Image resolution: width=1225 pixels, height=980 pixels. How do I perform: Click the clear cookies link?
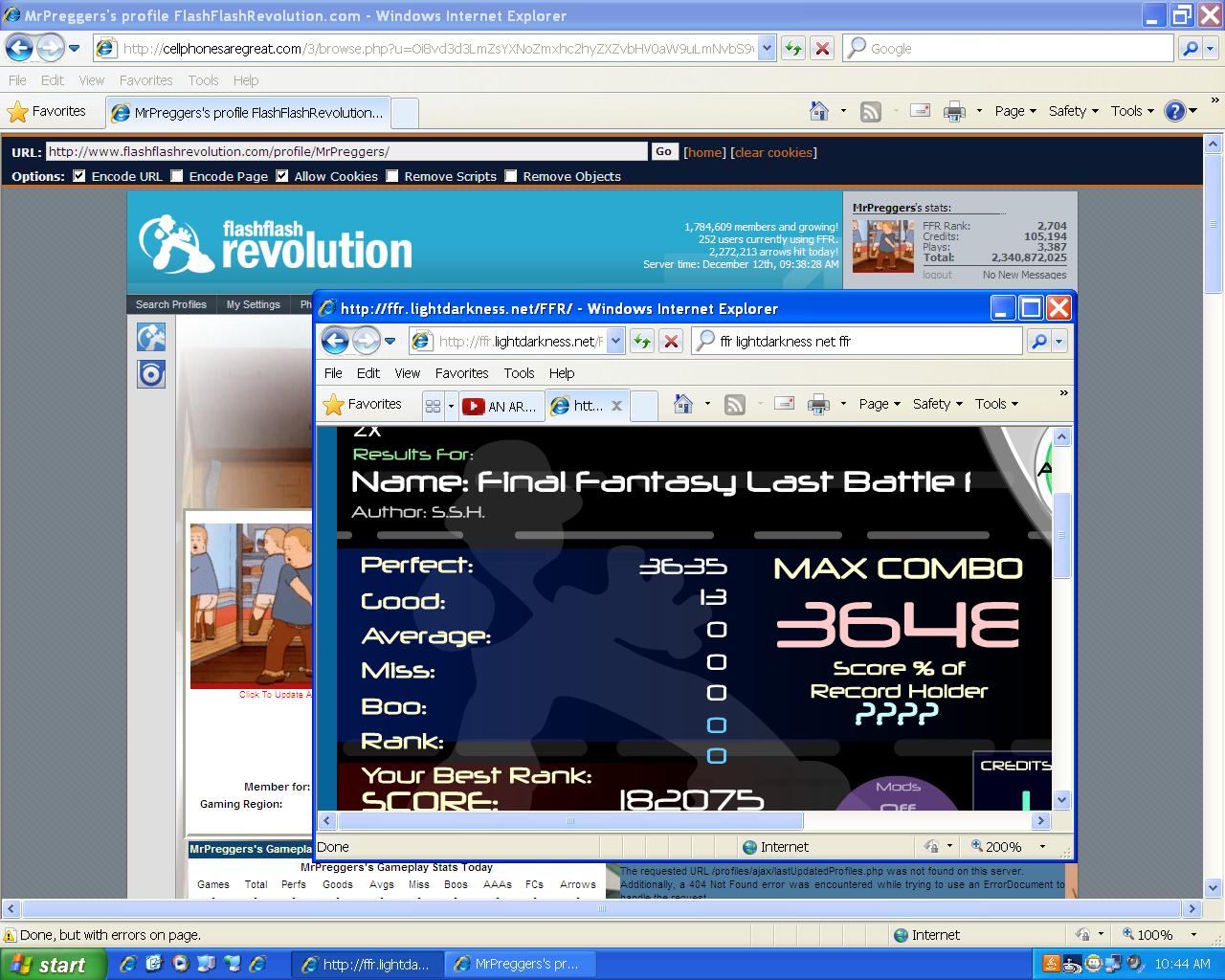point(773,152)
